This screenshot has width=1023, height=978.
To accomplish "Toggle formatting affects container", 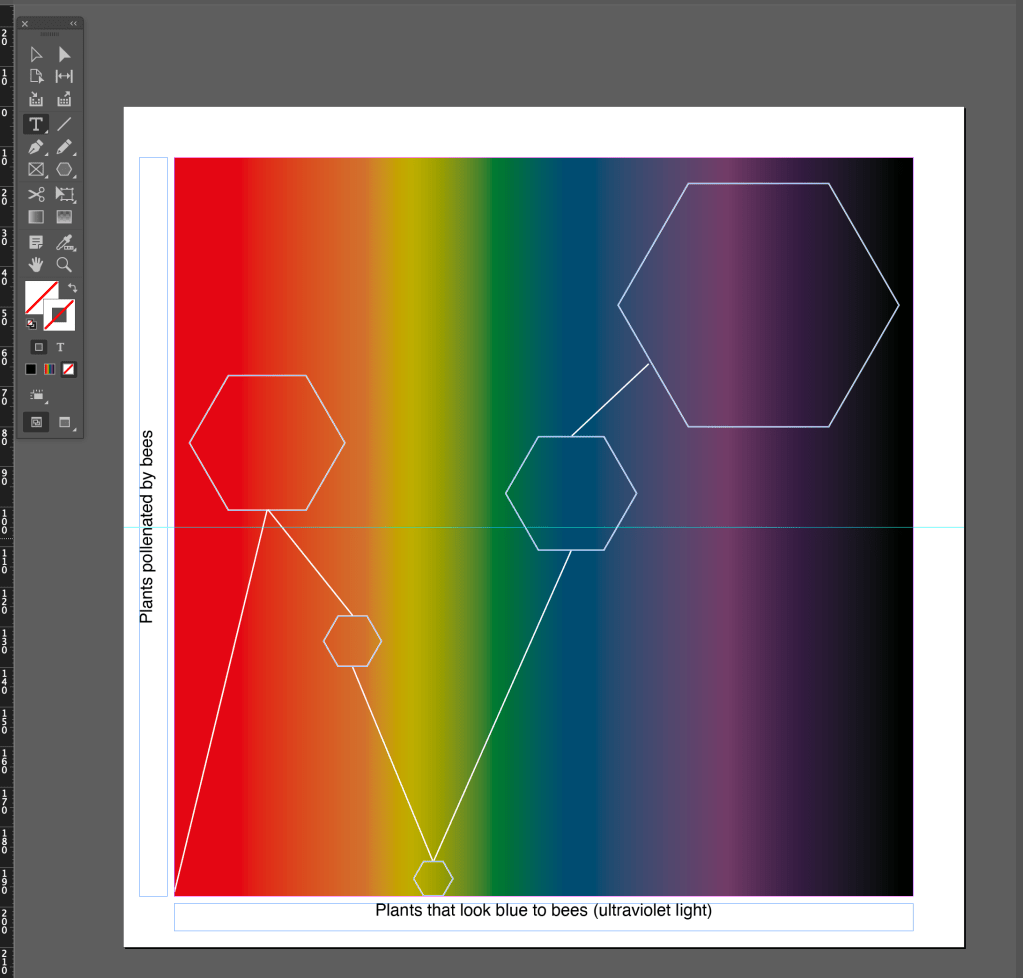I will pyautogui.click(x=38, y=347).
